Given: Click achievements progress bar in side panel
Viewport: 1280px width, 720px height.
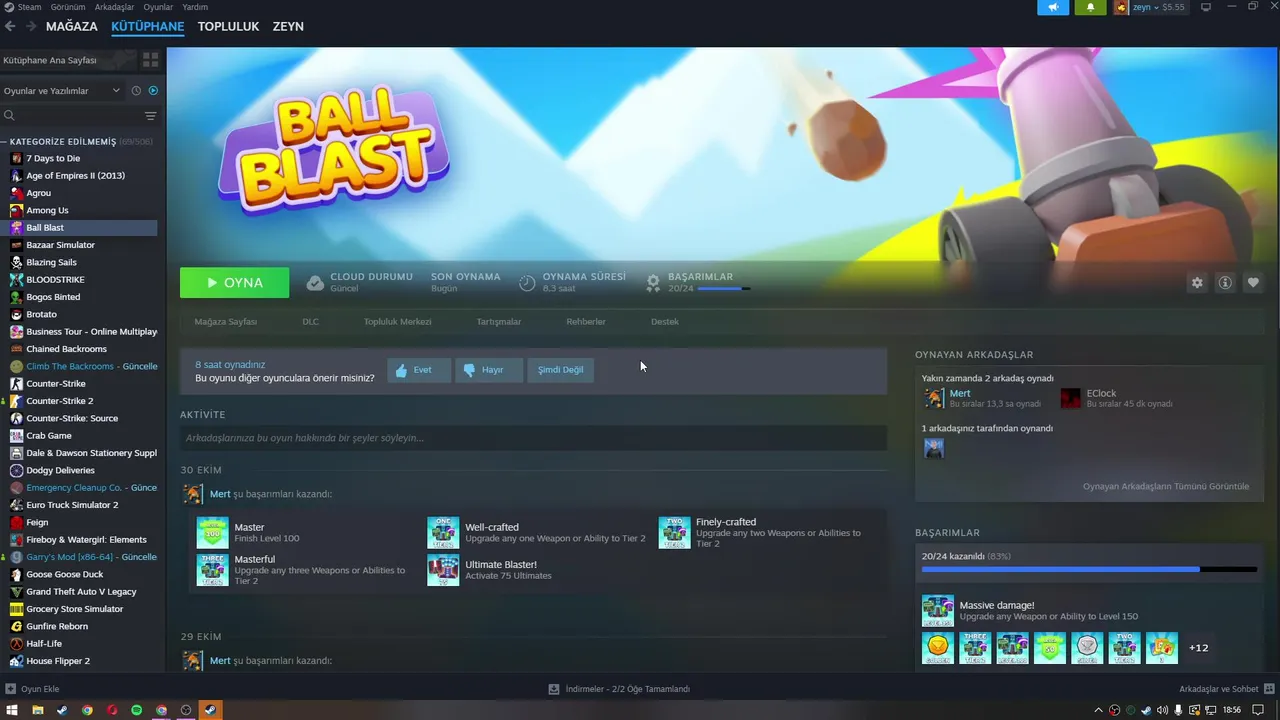Looking at the screenshot, I should (1089, 569).
